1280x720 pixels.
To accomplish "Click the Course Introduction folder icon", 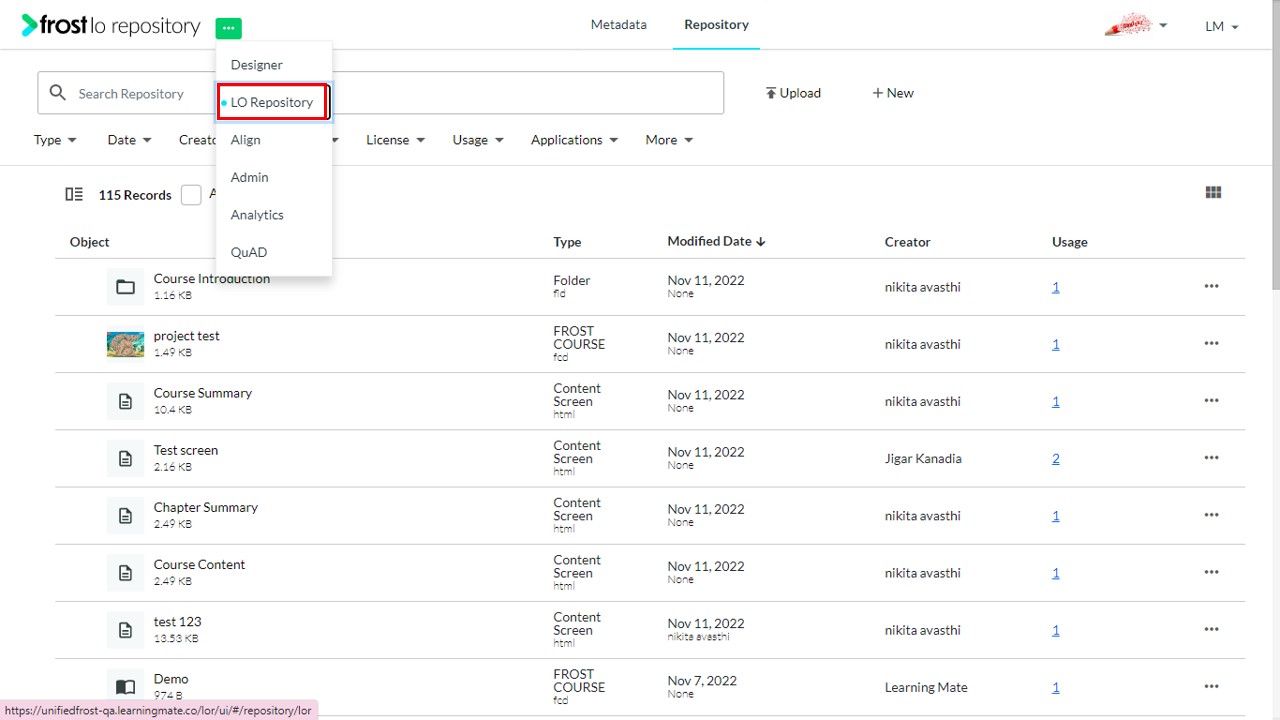I will tap(125, 287).
